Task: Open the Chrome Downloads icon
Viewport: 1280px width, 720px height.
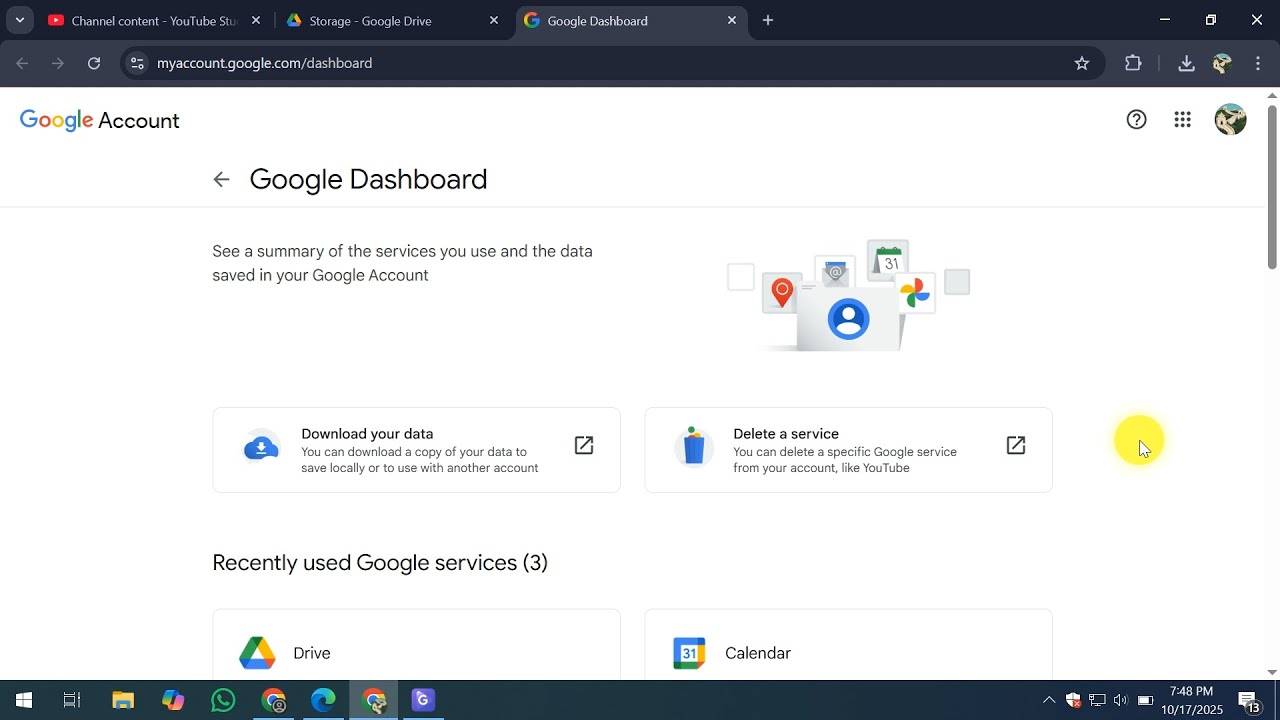Action: click(x=1186, y=63)
